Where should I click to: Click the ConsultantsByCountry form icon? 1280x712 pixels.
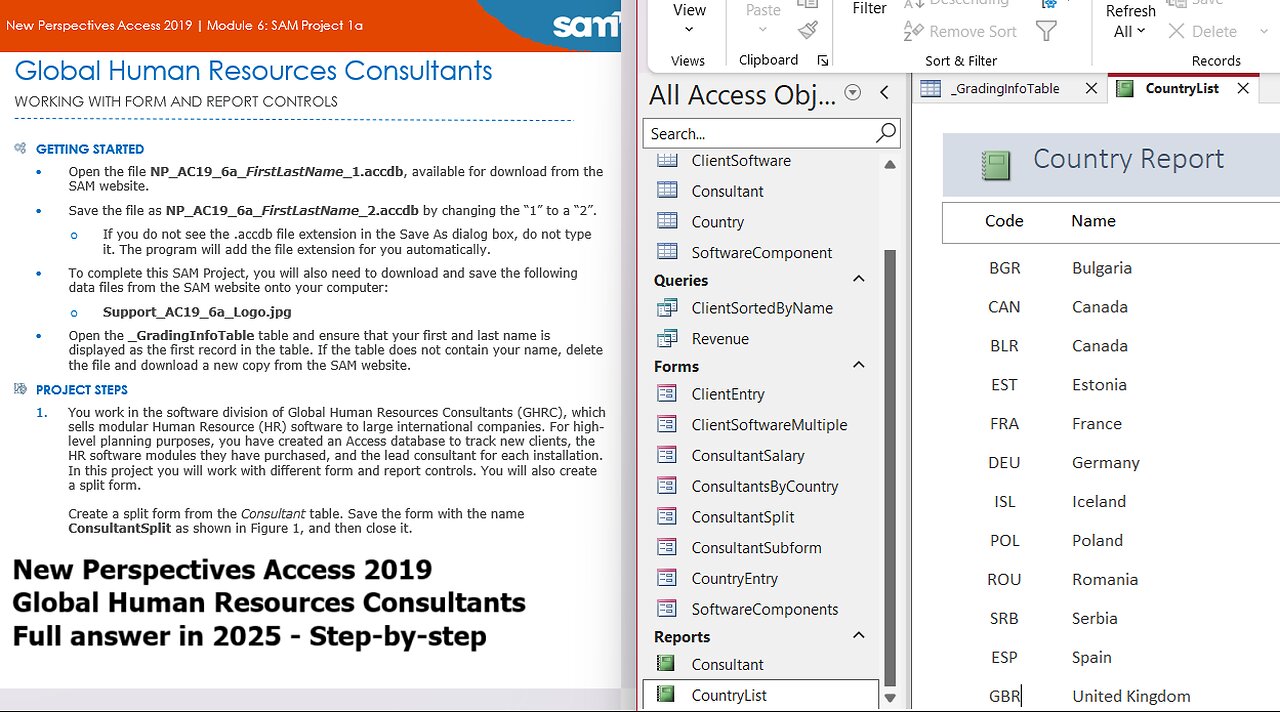click(667, 486)
